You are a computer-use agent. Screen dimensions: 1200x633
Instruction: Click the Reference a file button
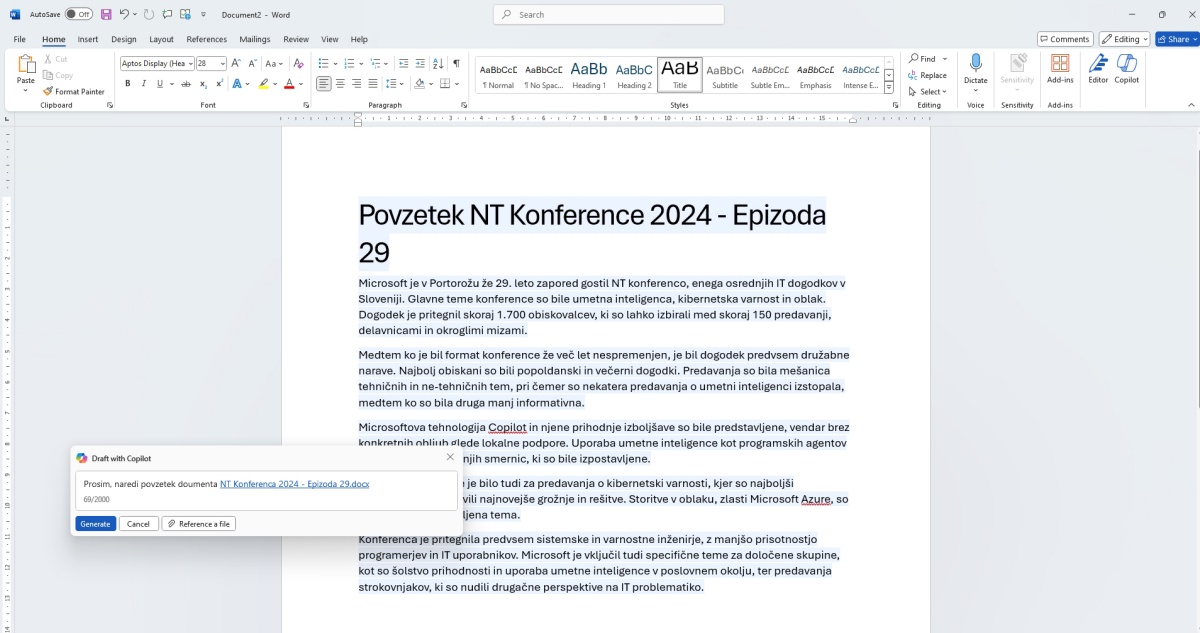[x=199, y=524]
